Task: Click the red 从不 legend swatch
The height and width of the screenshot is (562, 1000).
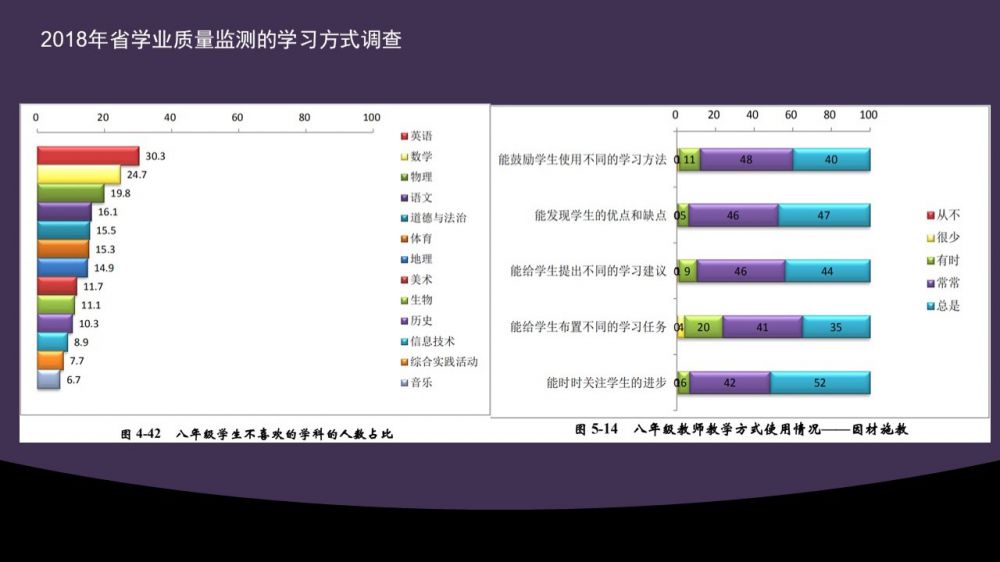Action: (929, 216)
